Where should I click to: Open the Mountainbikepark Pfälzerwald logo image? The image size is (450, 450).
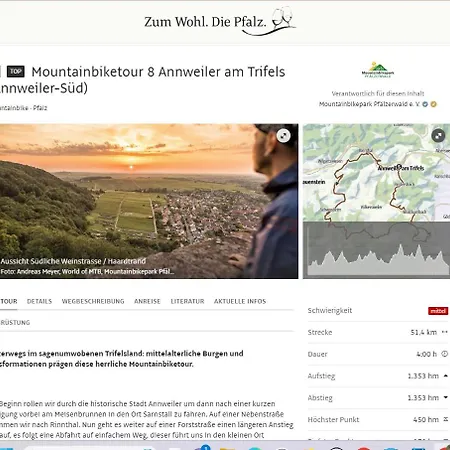(378, 70)
